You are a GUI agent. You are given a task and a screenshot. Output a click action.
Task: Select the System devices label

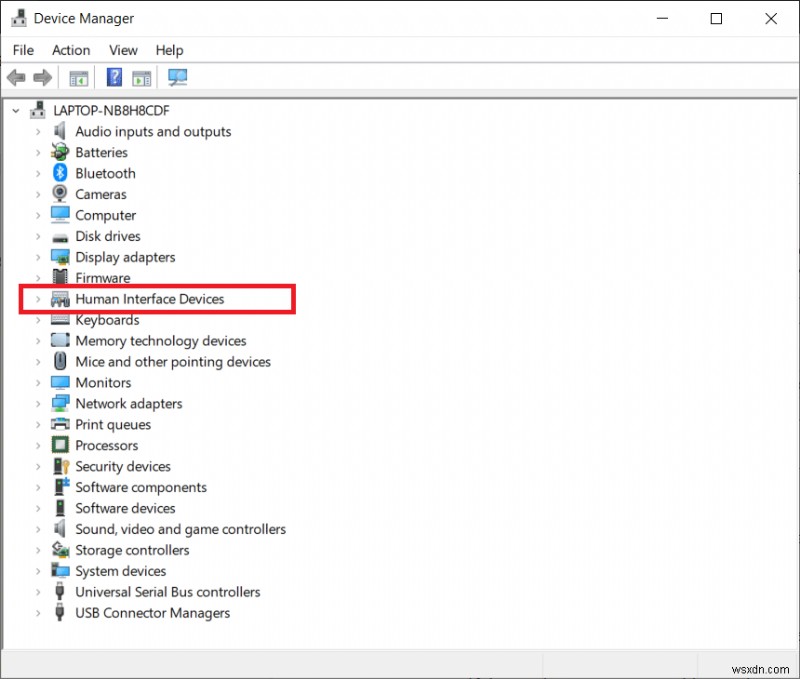coord(120,571)
